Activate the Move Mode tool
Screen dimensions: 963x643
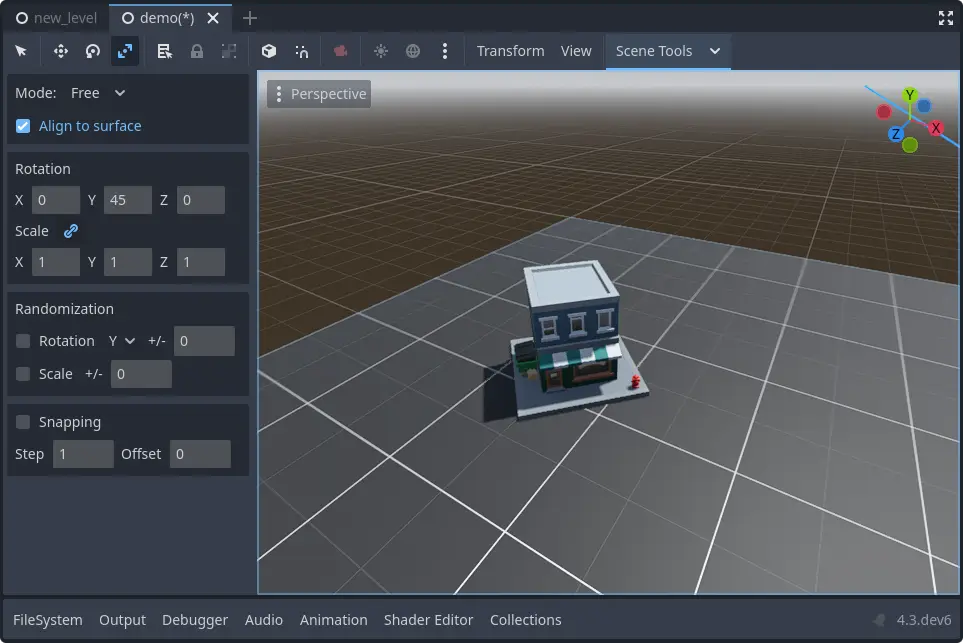click(60, 51)
